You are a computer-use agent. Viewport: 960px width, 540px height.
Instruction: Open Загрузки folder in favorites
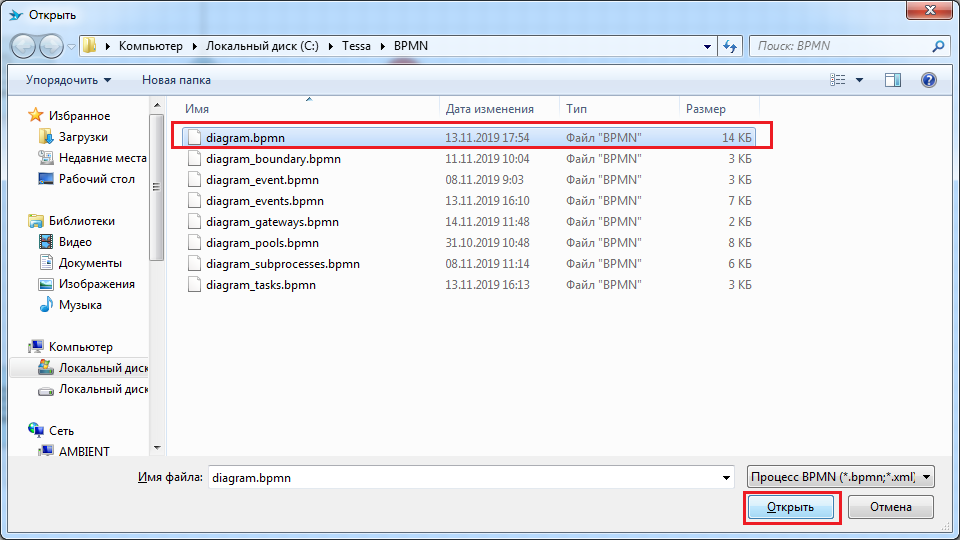pos(83,137)
